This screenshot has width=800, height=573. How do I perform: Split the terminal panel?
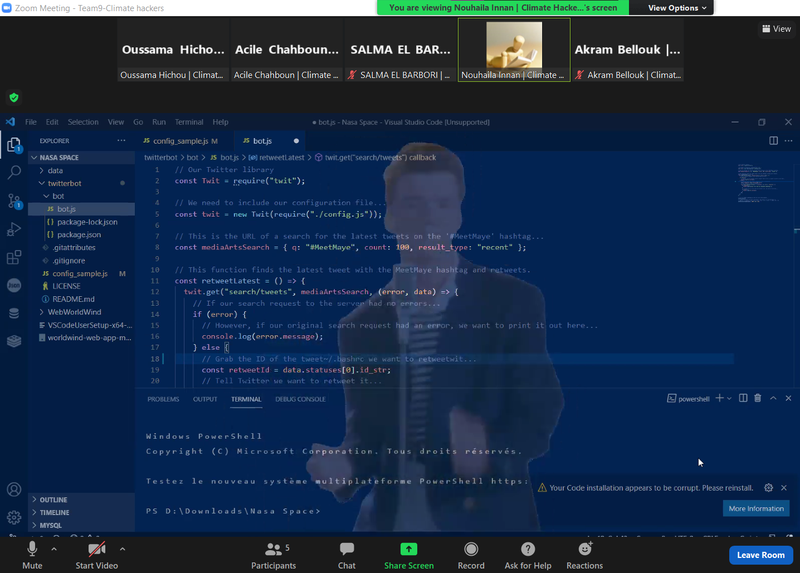(742, 398)
